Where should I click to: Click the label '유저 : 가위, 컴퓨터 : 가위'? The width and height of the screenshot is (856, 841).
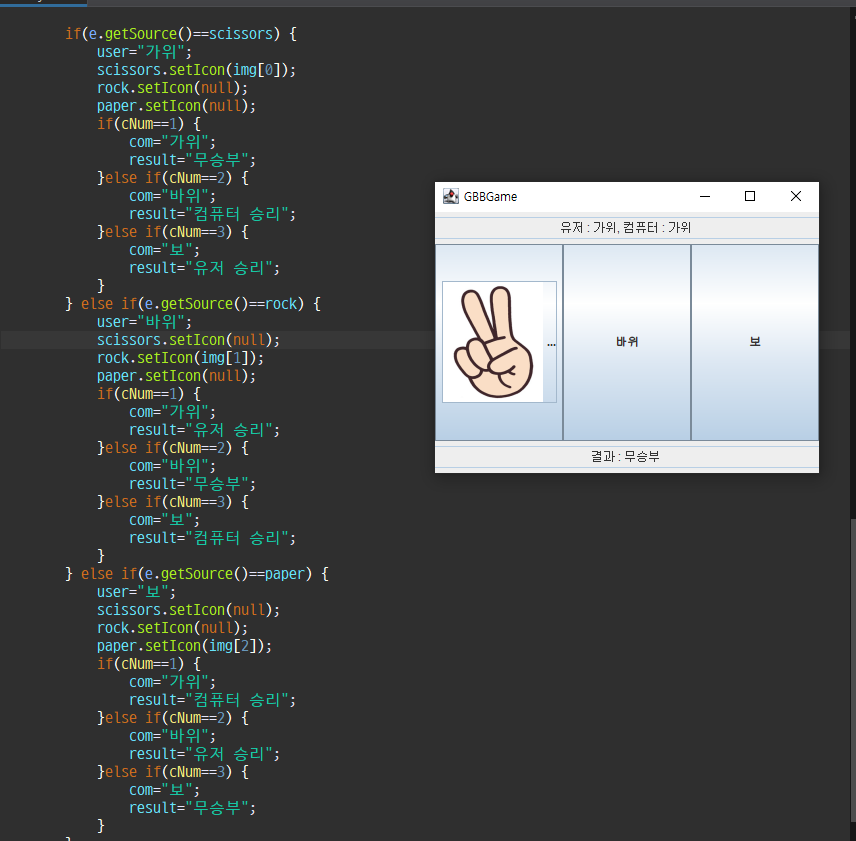[626, 228]
